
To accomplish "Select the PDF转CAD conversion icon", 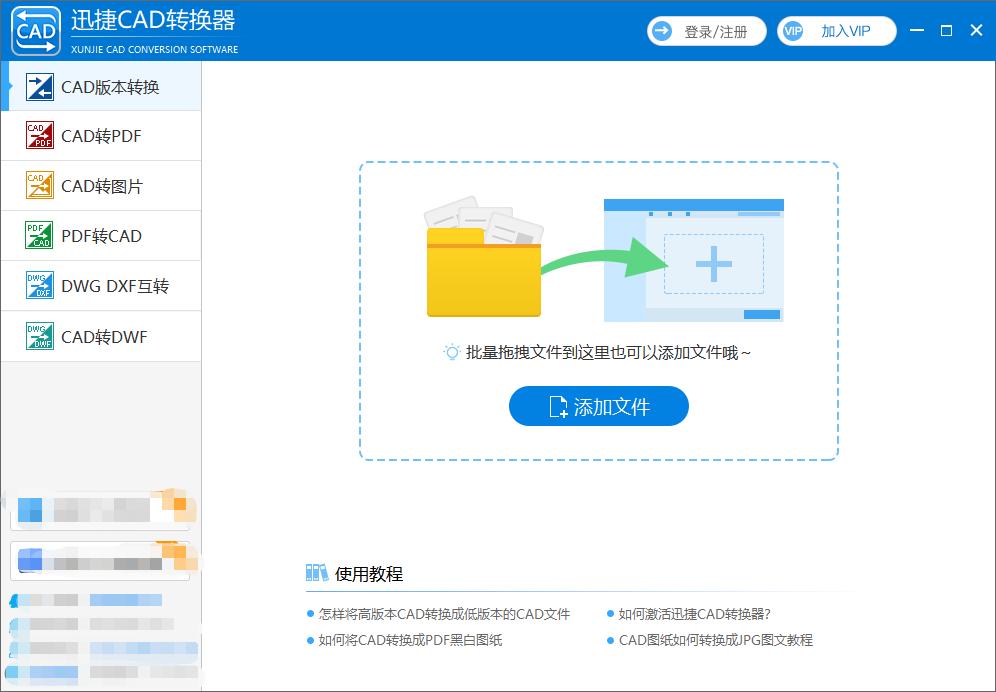I will click(38, 235).
